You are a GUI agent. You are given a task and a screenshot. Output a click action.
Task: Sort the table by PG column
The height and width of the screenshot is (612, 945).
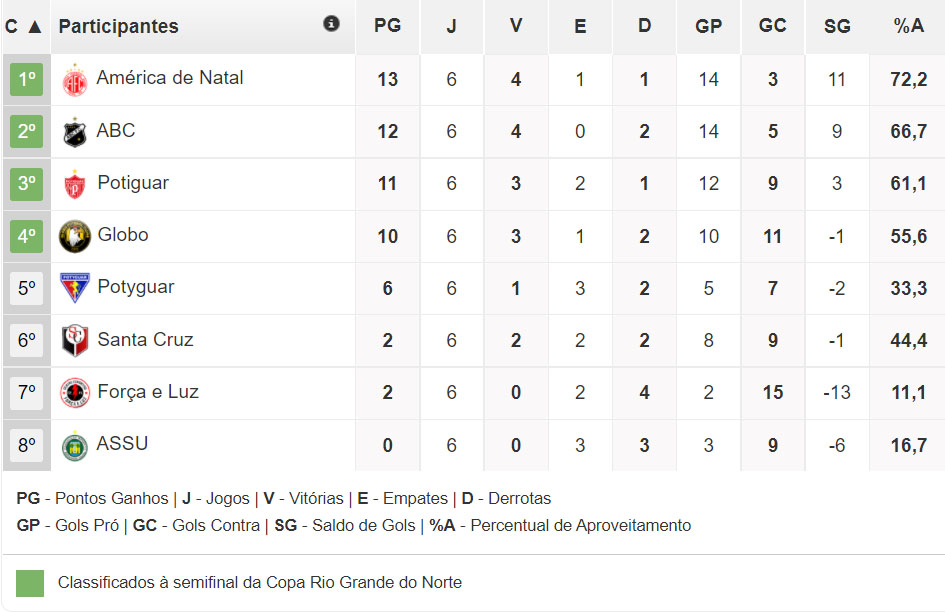coord(388,26)
